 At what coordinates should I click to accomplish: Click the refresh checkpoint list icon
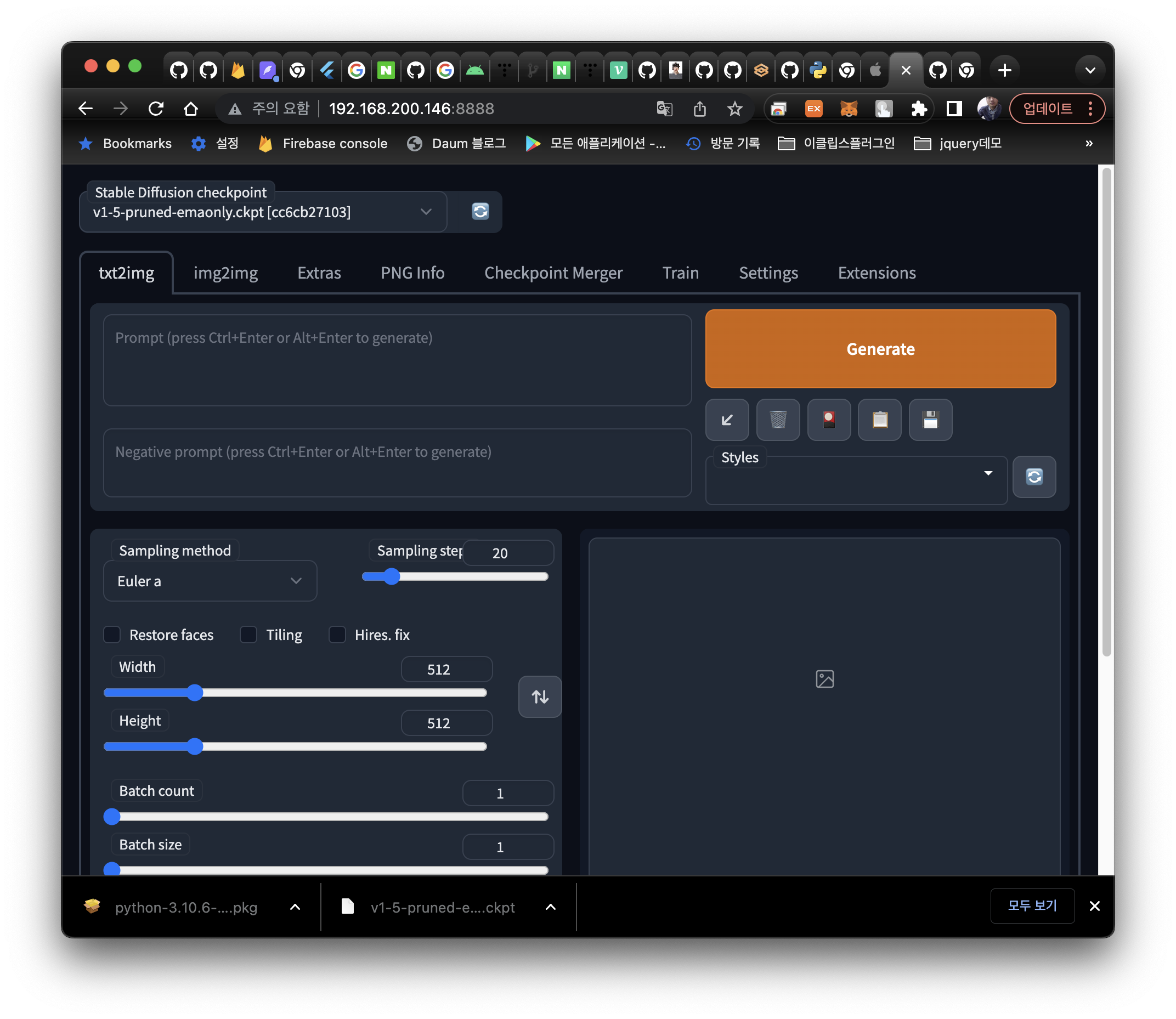pos(480,212)
